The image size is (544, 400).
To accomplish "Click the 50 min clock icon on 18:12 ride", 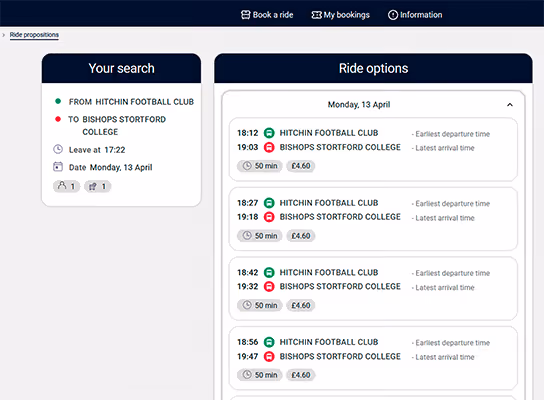I will click(x=247, y=166).
